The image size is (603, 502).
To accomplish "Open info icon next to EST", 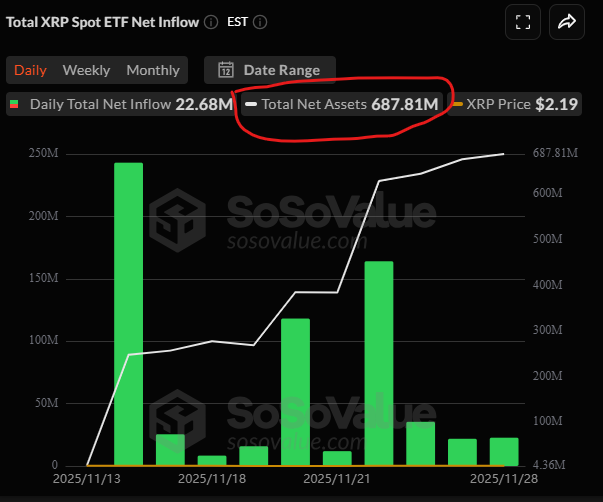I will [260, 22].
